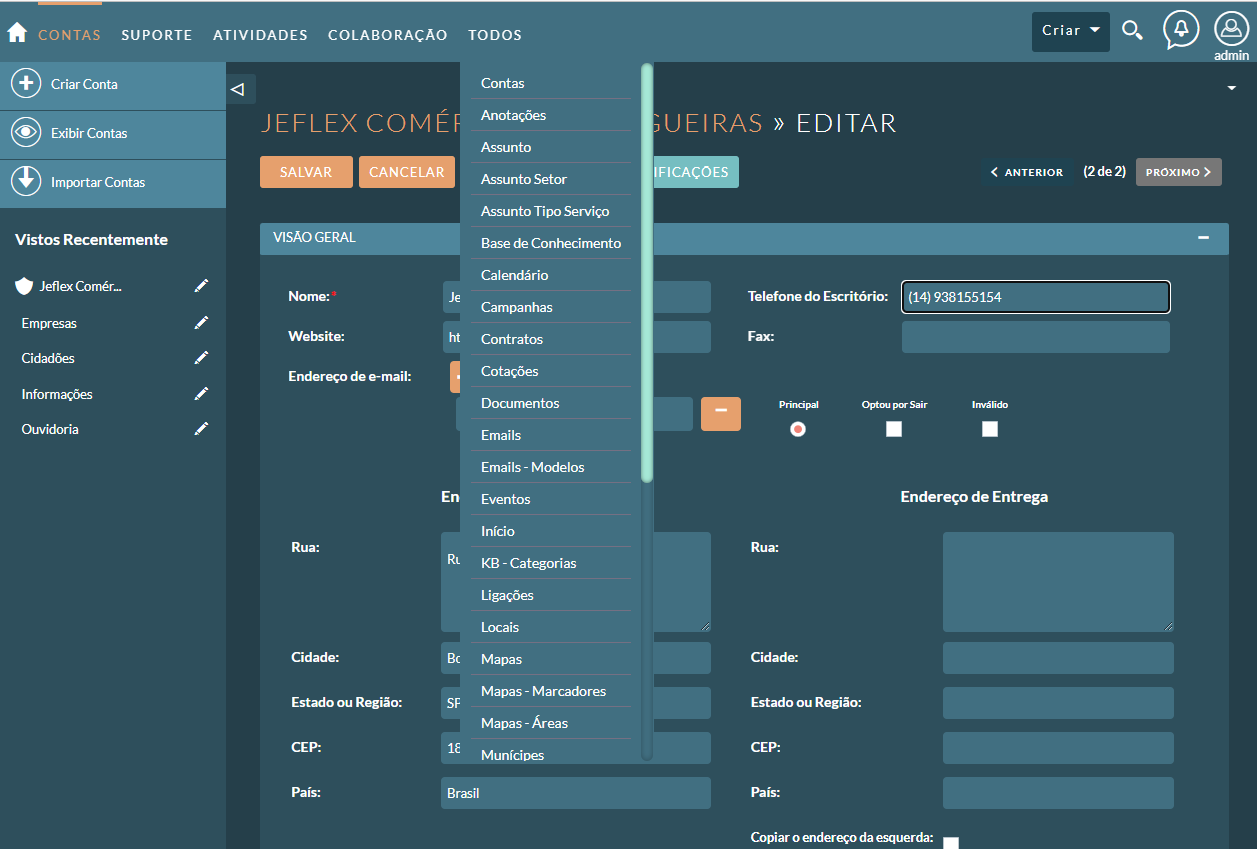
Task: Tick the Inválido email checkbox
Action: click(x=990, y=429)
